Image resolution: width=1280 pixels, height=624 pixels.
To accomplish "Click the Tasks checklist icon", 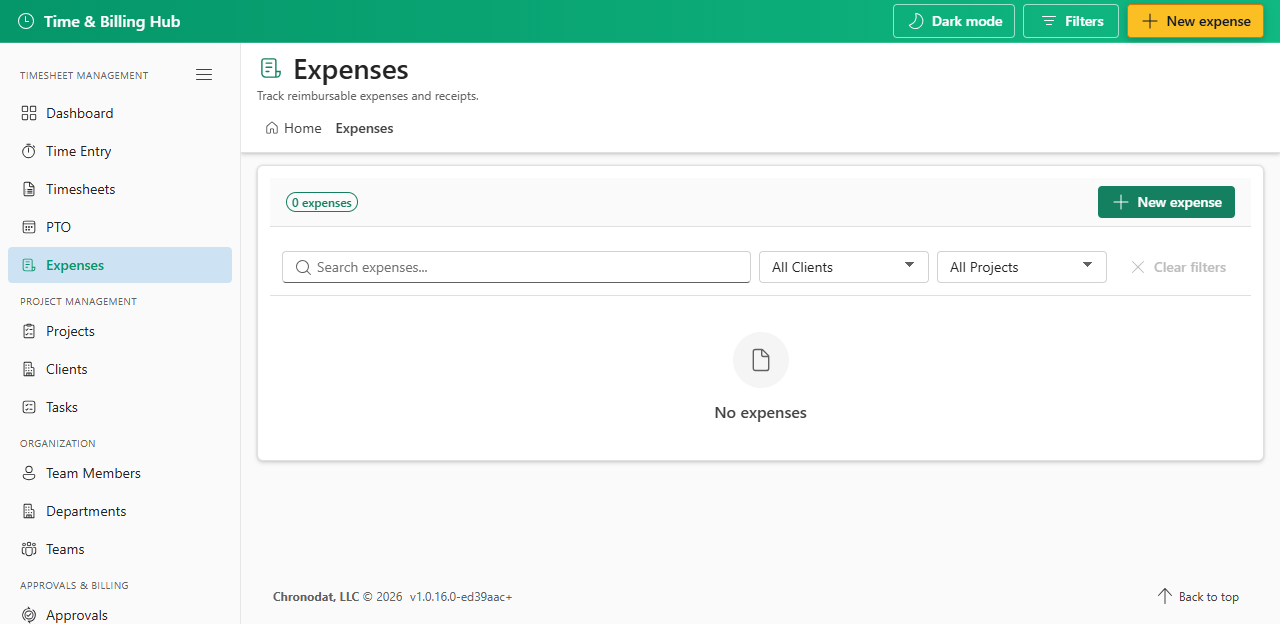I will [29, 407].
